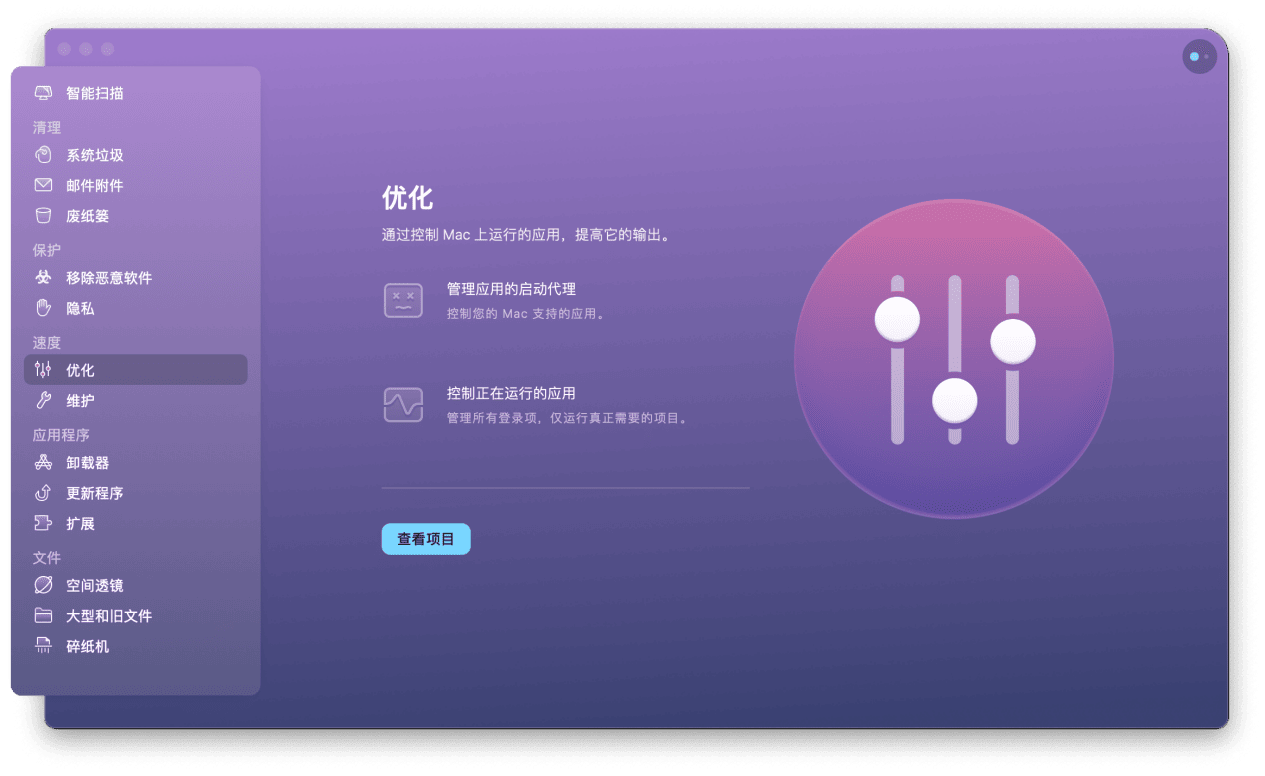Click the Shredder icon in sidebar

43,646
